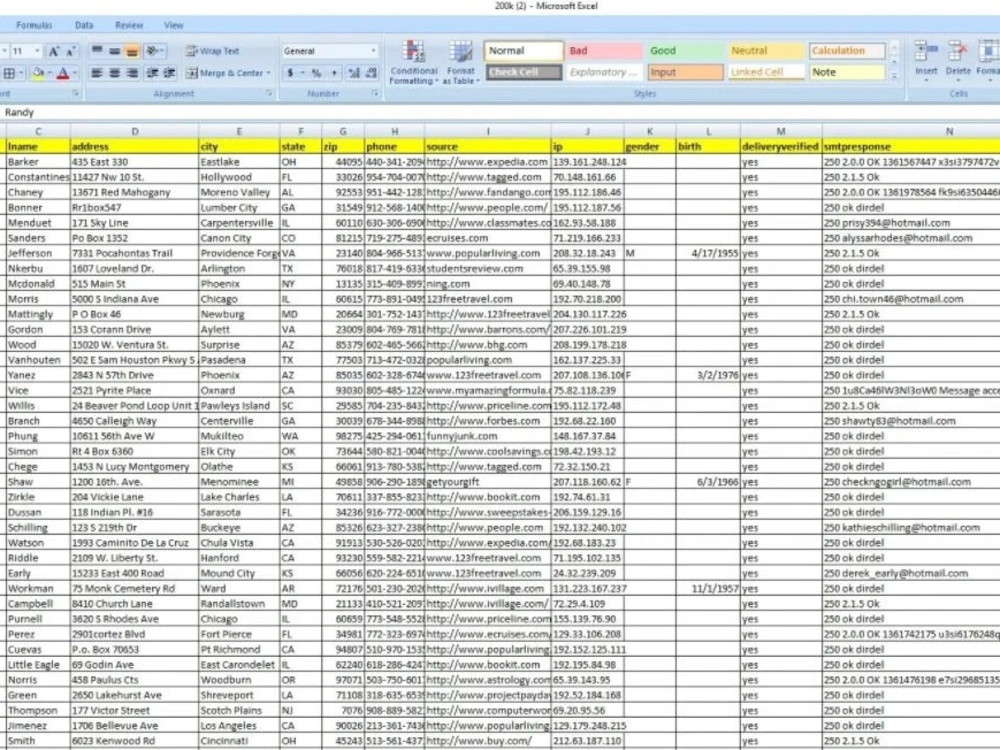
Task: Apply the yellow fill color bucket
Action: click(x=38, y=73)
